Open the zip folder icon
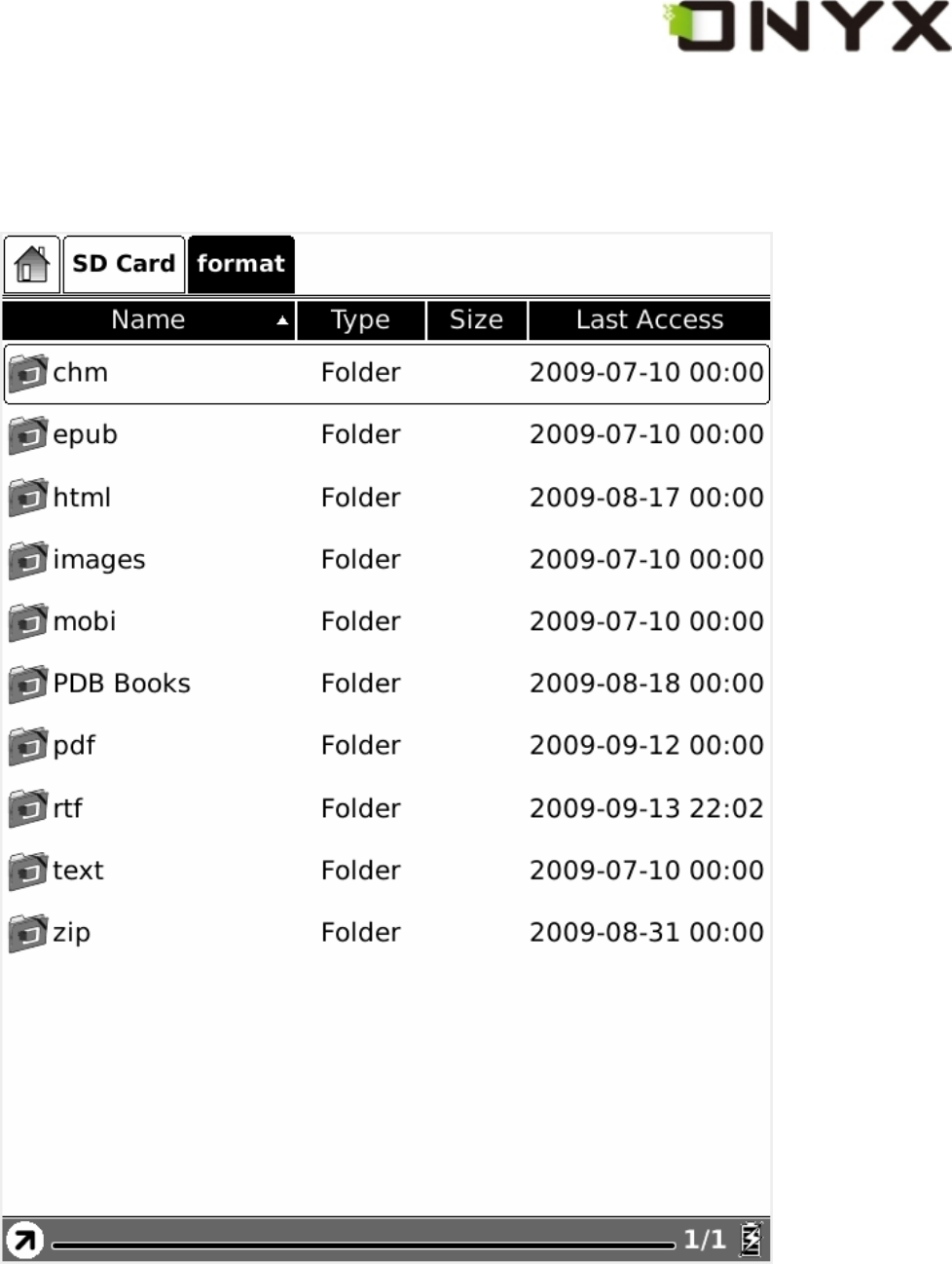Viewport: 952px width, 1264px height. pos(28,933)
